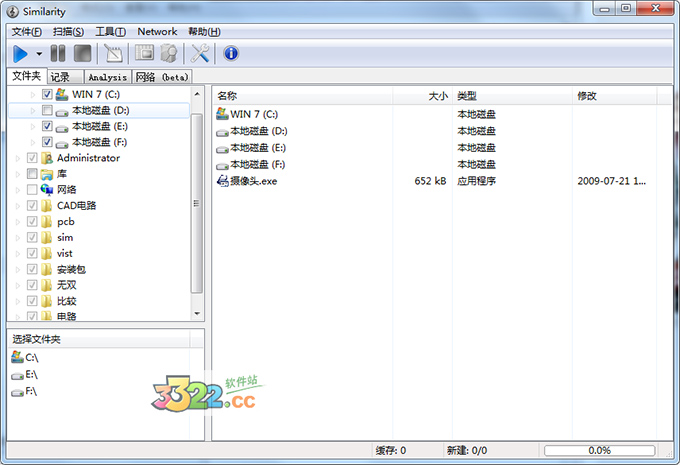Sort by the 类型 column header

click(x=513, y=96)
